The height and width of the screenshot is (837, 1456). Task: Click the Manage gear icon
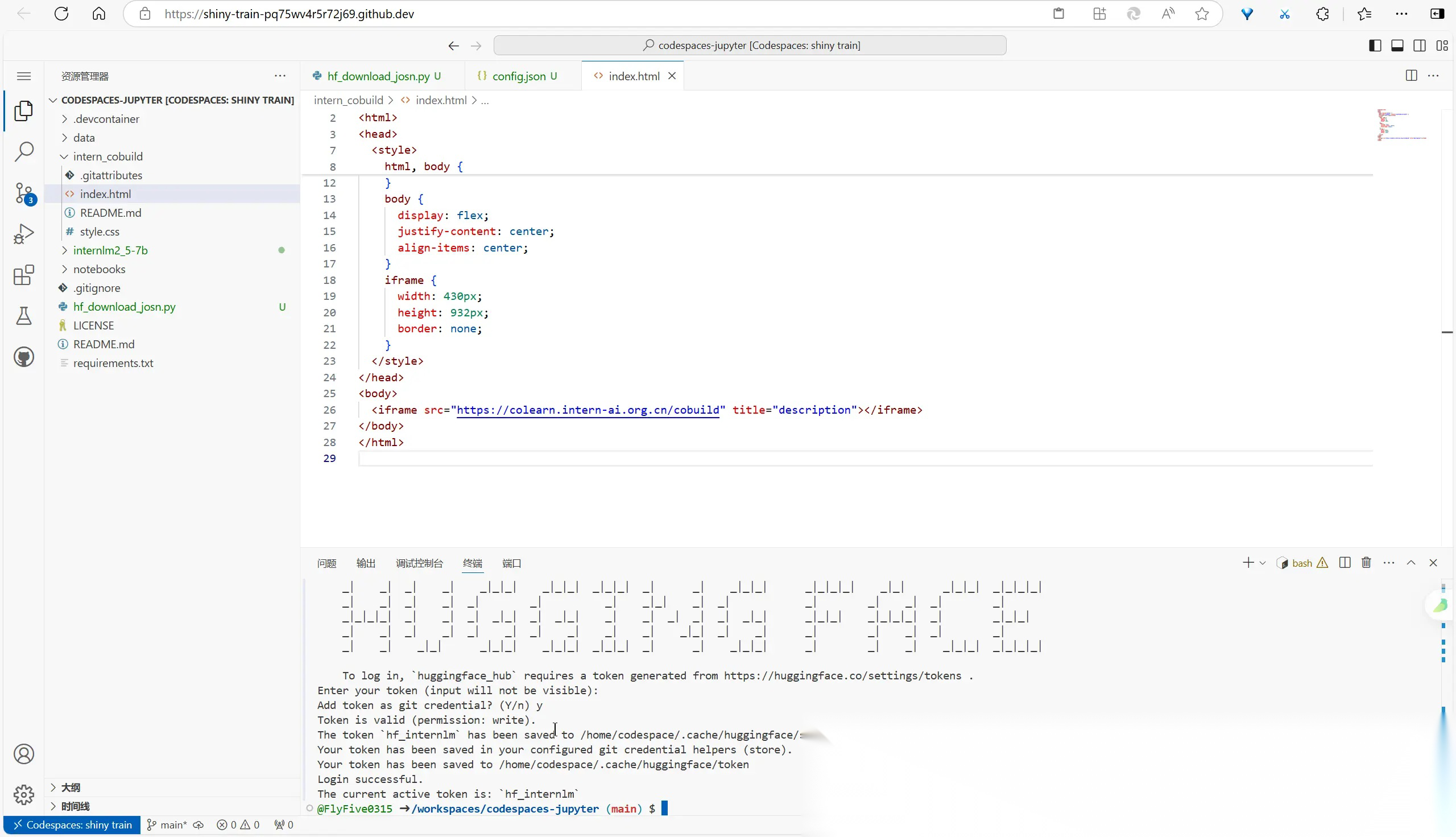[23, 795]
